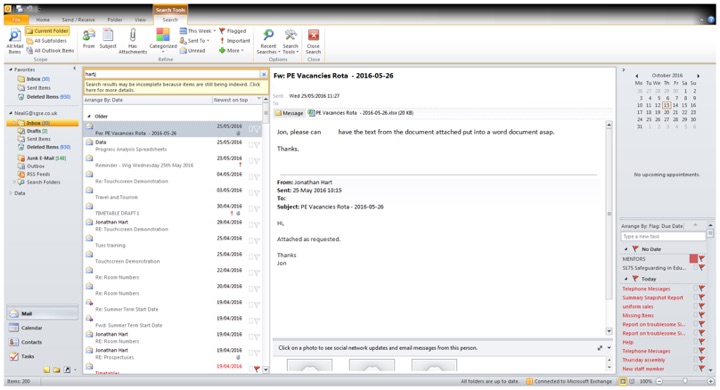Click the Has Attachments paperclip icon
The width and height of the screenshot is (720, 390).
click(133, 41)
